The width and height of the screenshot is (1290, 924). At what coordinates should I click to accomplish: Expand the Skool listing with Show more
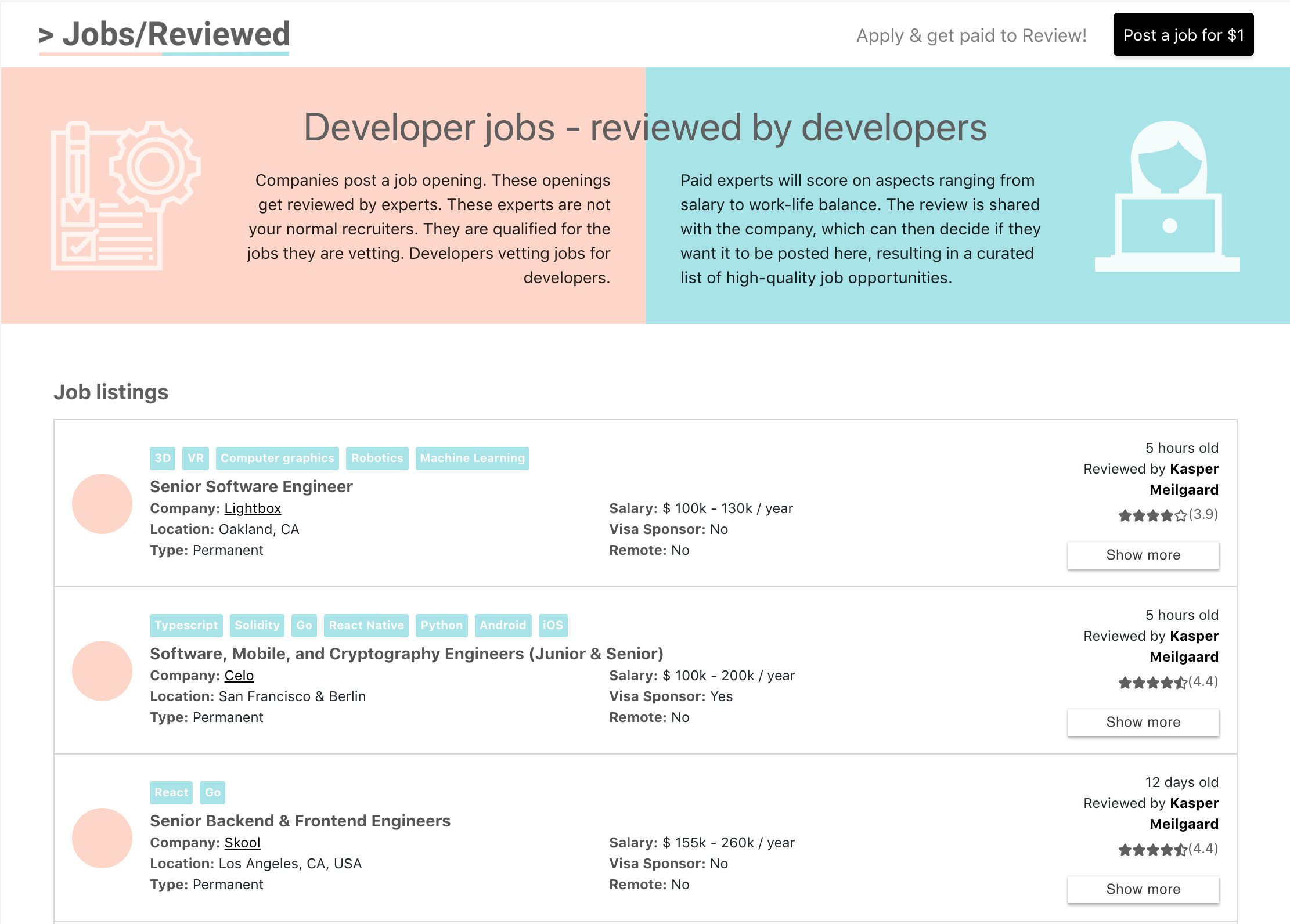coord(1143,889)
